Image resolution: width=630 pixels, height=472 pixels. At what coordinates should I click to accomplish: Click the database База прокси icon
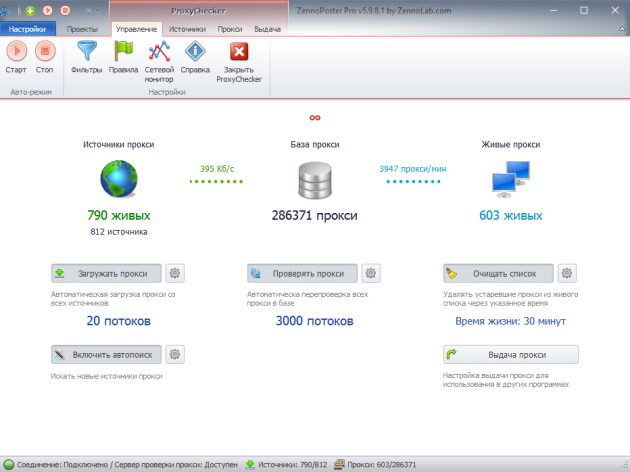pyautogui.click(x=314, y=180)
